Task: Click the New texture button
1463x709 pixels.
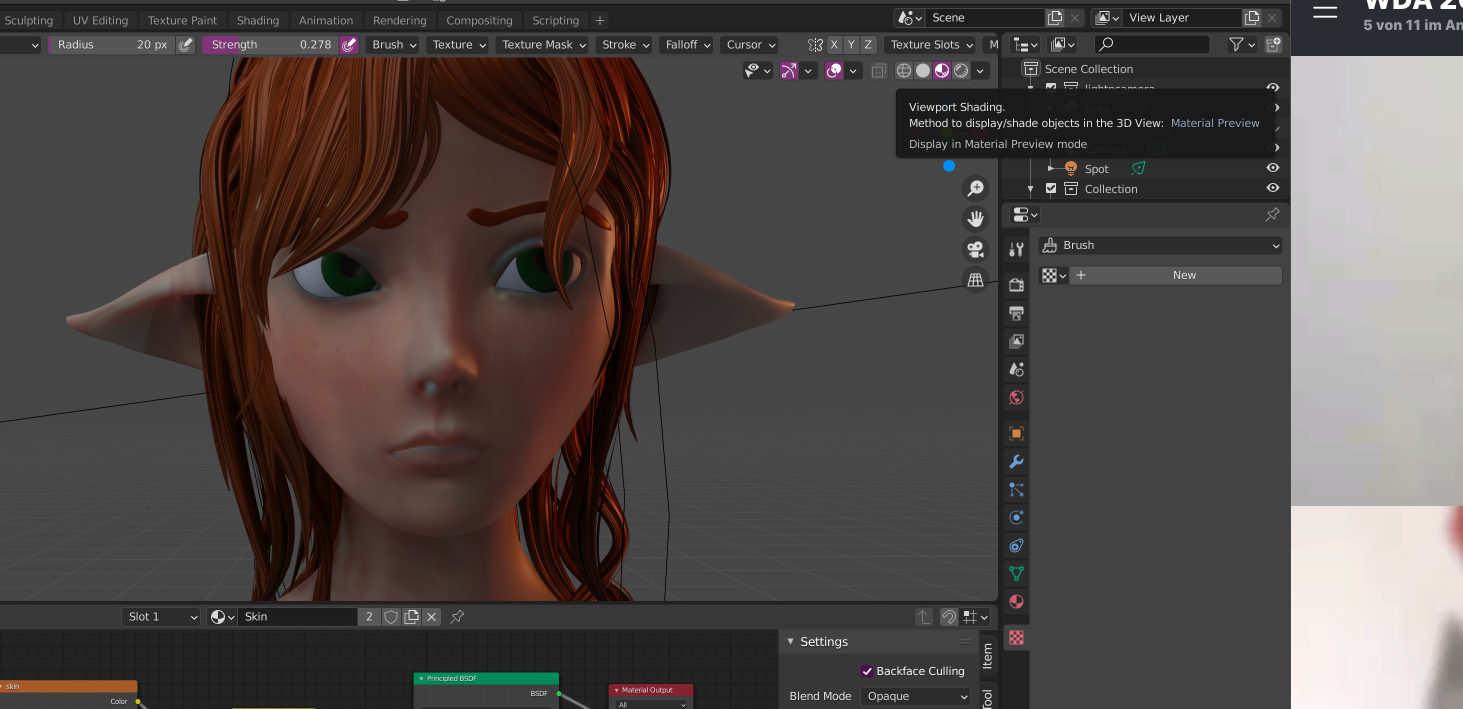Action: point(1184,274)
